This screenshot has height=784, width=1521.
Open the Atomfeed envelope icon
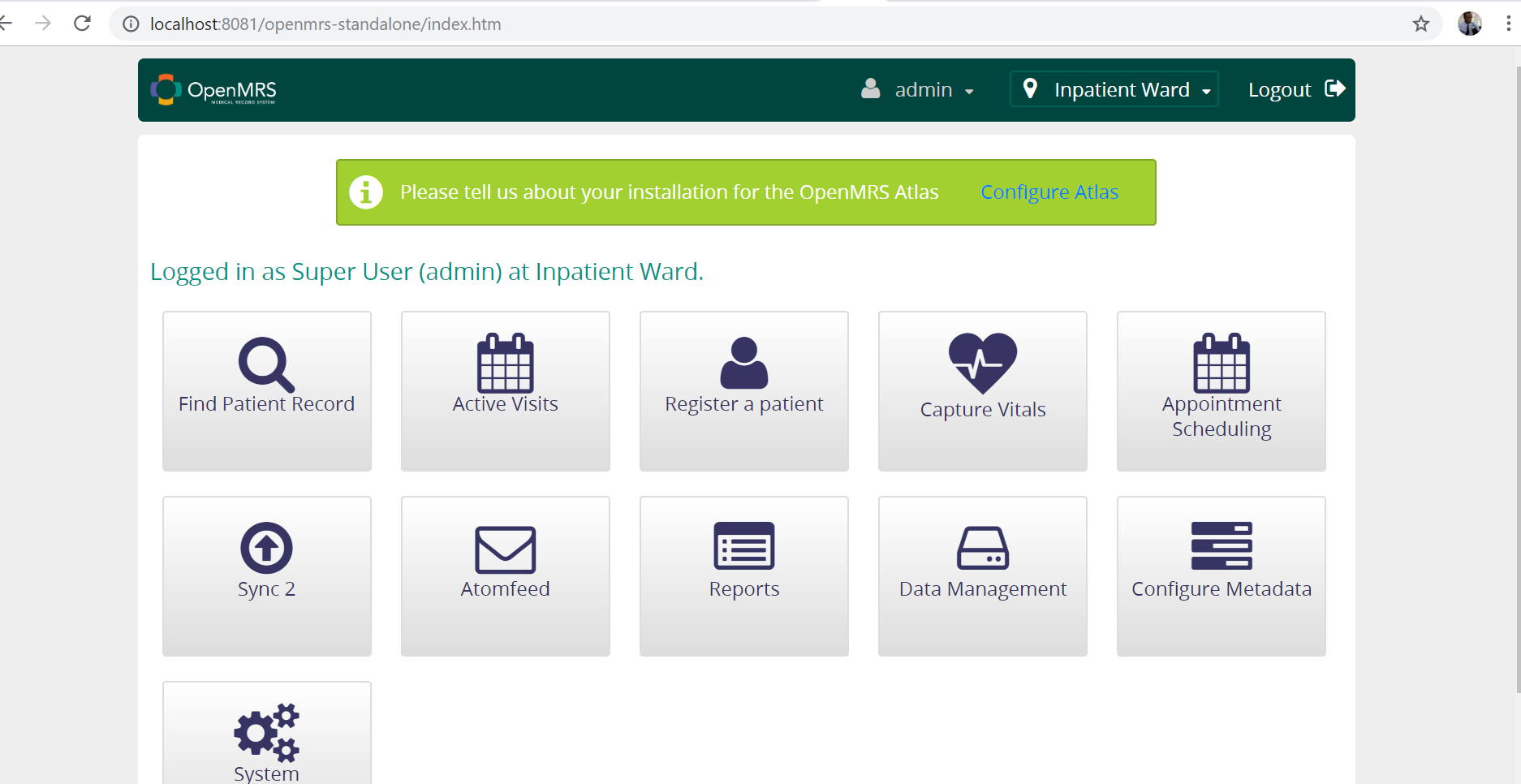click(505, 549)
